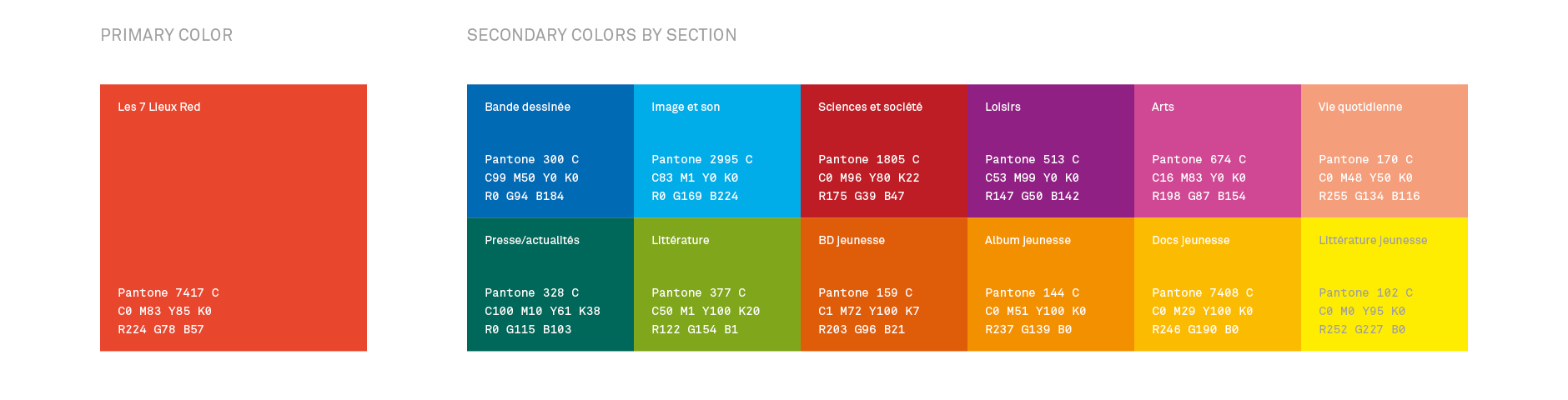1568x400 pixels.
Task: Click the Pantone 7417 C label
Action: coord(168,292)
